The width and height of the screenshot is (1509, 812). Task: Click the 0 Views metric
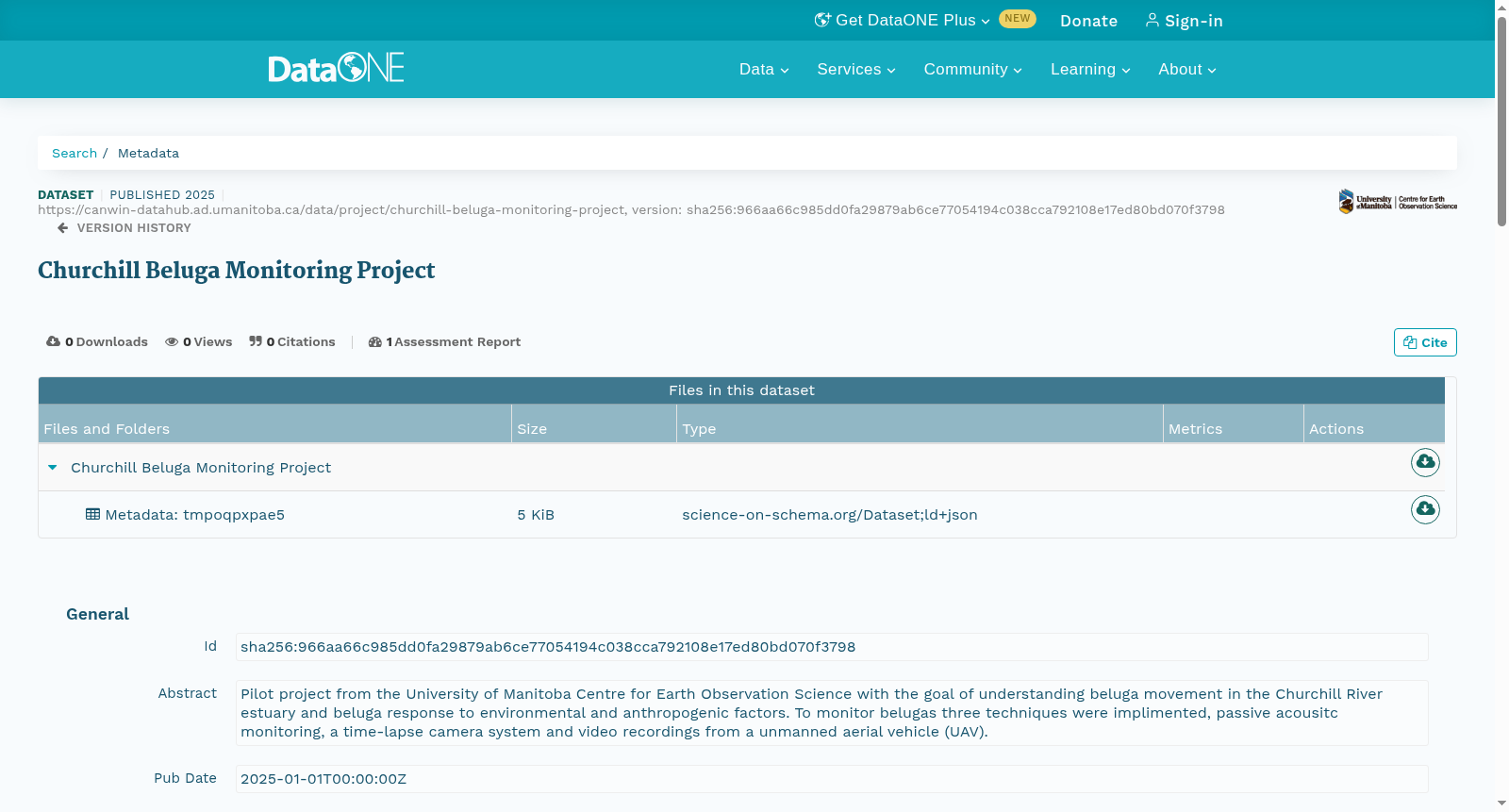[199, 341]
